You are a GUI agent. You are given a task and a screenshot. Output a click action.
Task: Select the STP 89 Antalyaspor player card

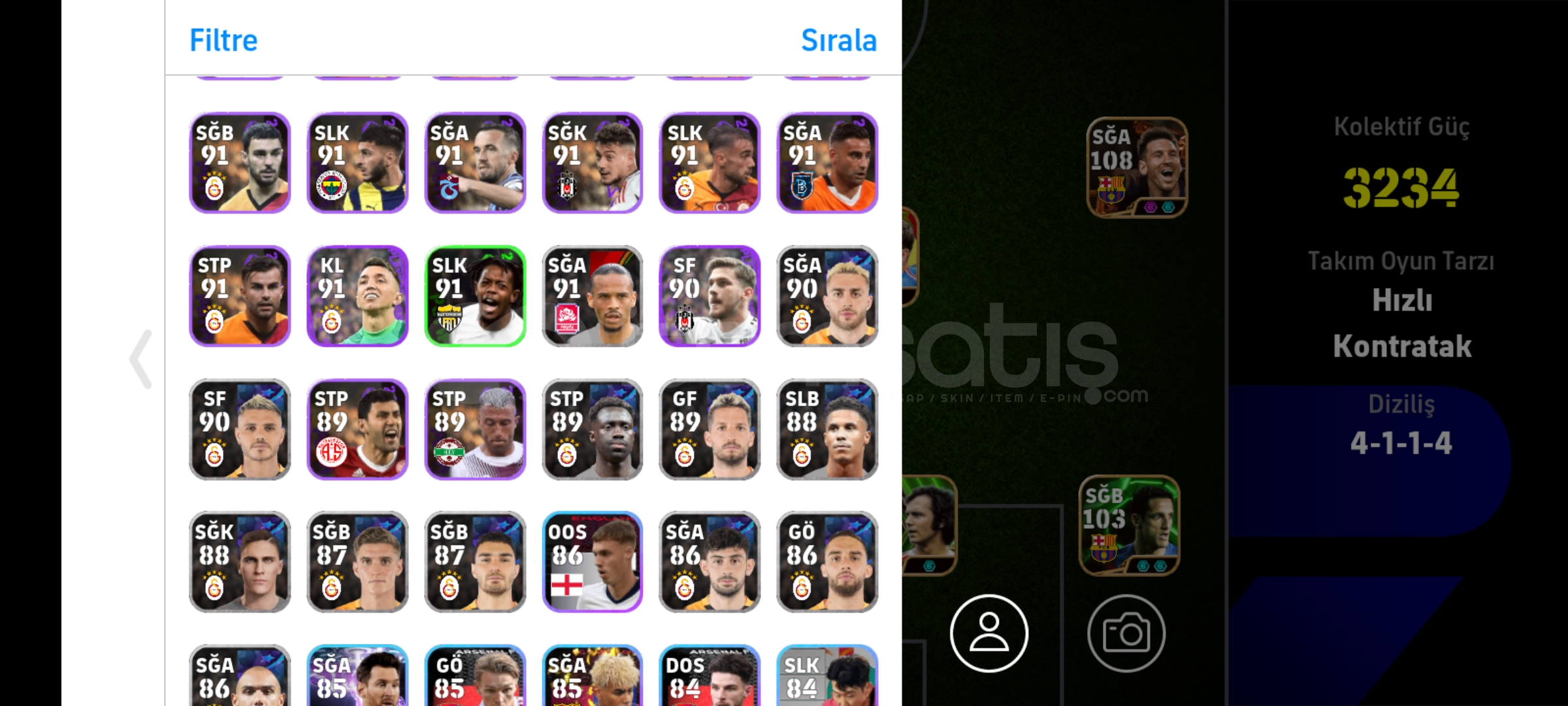click(x=357, y=429)
